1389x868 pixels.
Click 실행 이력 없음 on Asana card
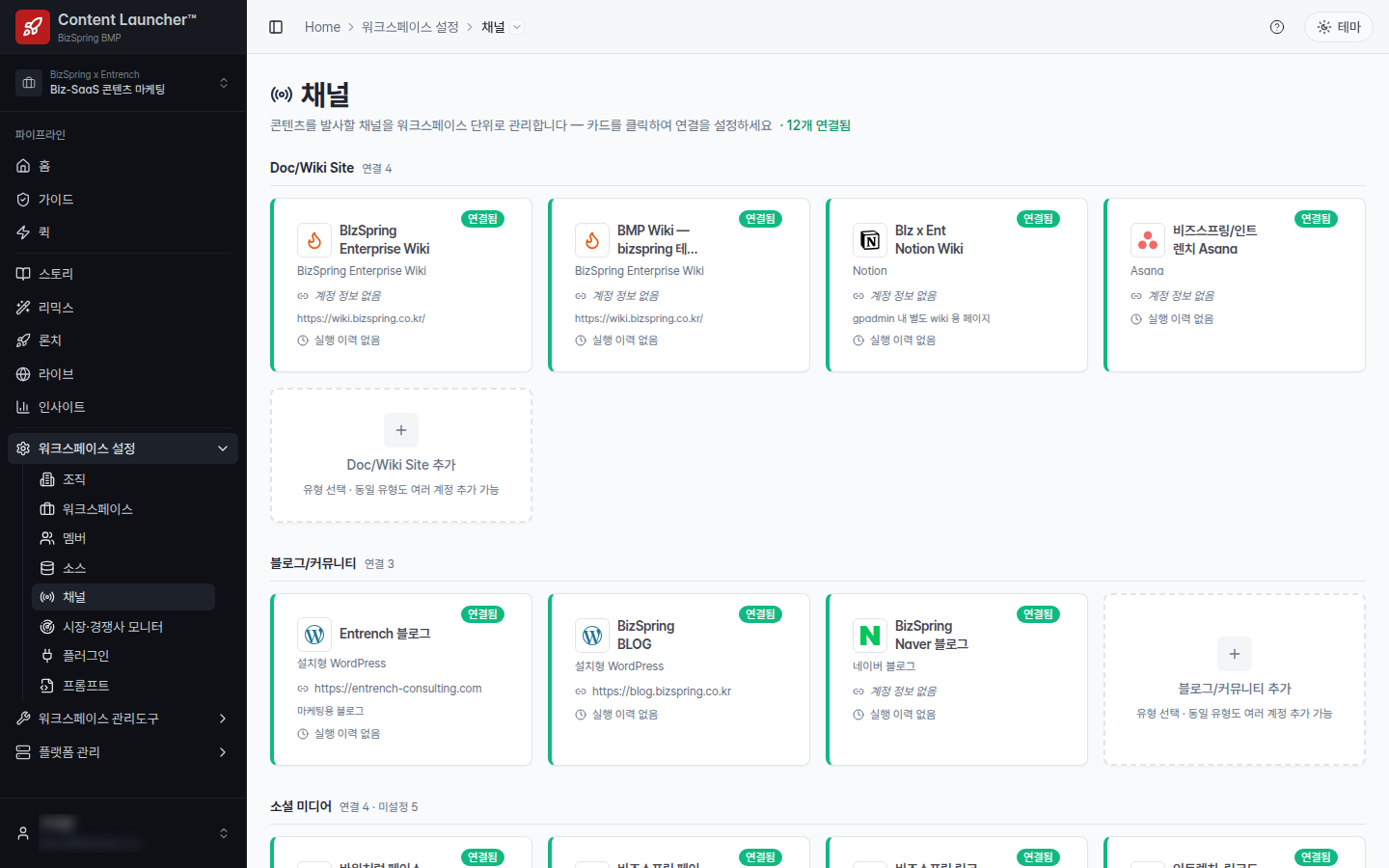coord(1181,319)
